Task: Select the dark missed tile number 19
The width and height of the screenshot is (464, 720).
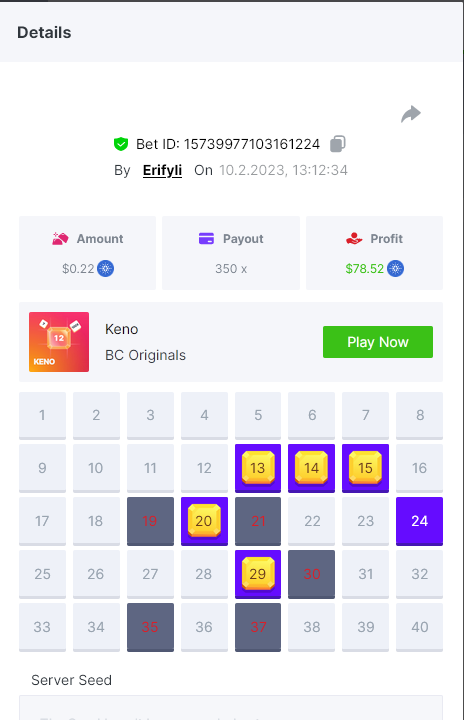Action: 150,521
